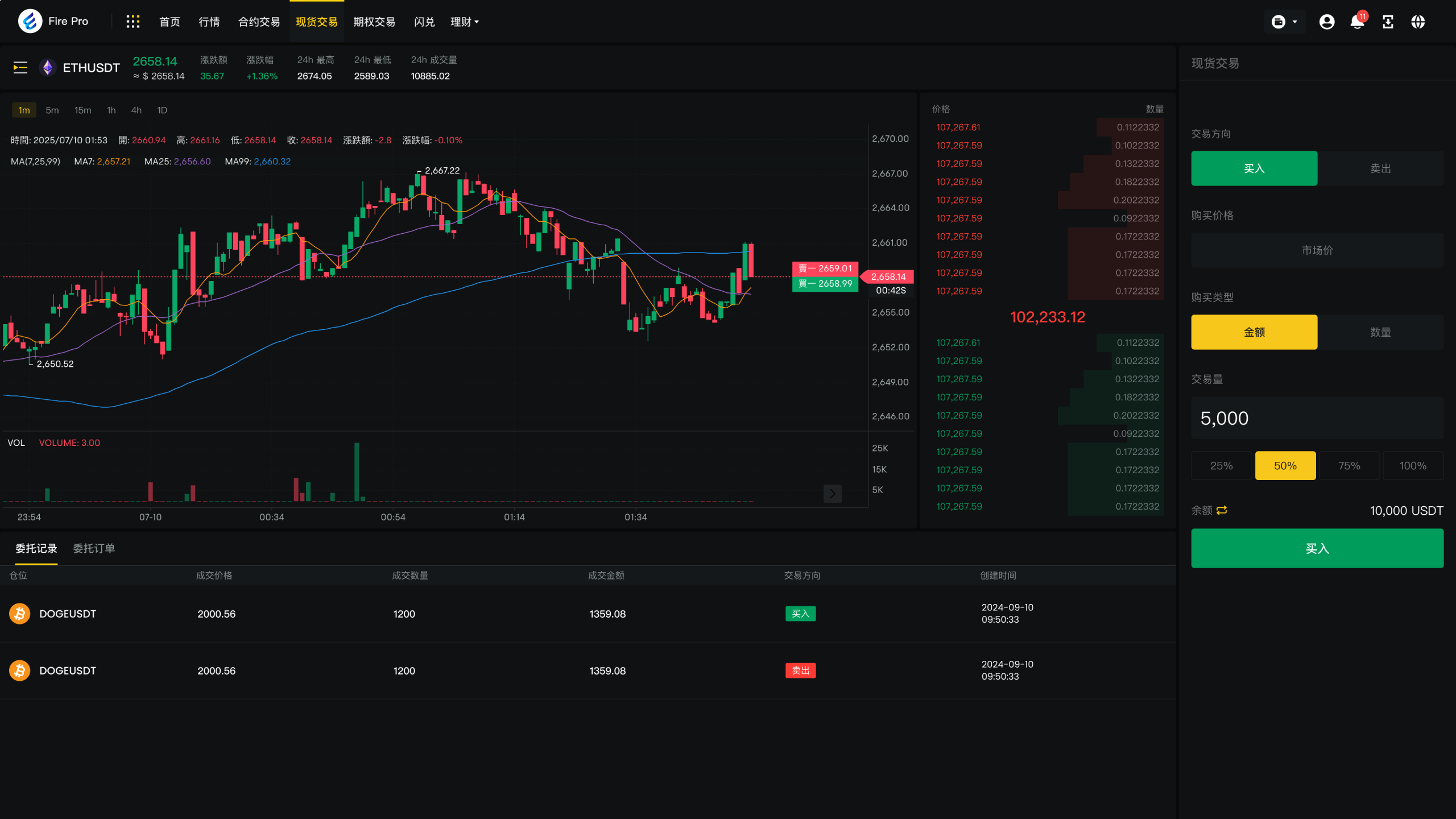1456x819 pixels.
Task: Open the grid apps menu icon
Action: (x=133, y=22)
